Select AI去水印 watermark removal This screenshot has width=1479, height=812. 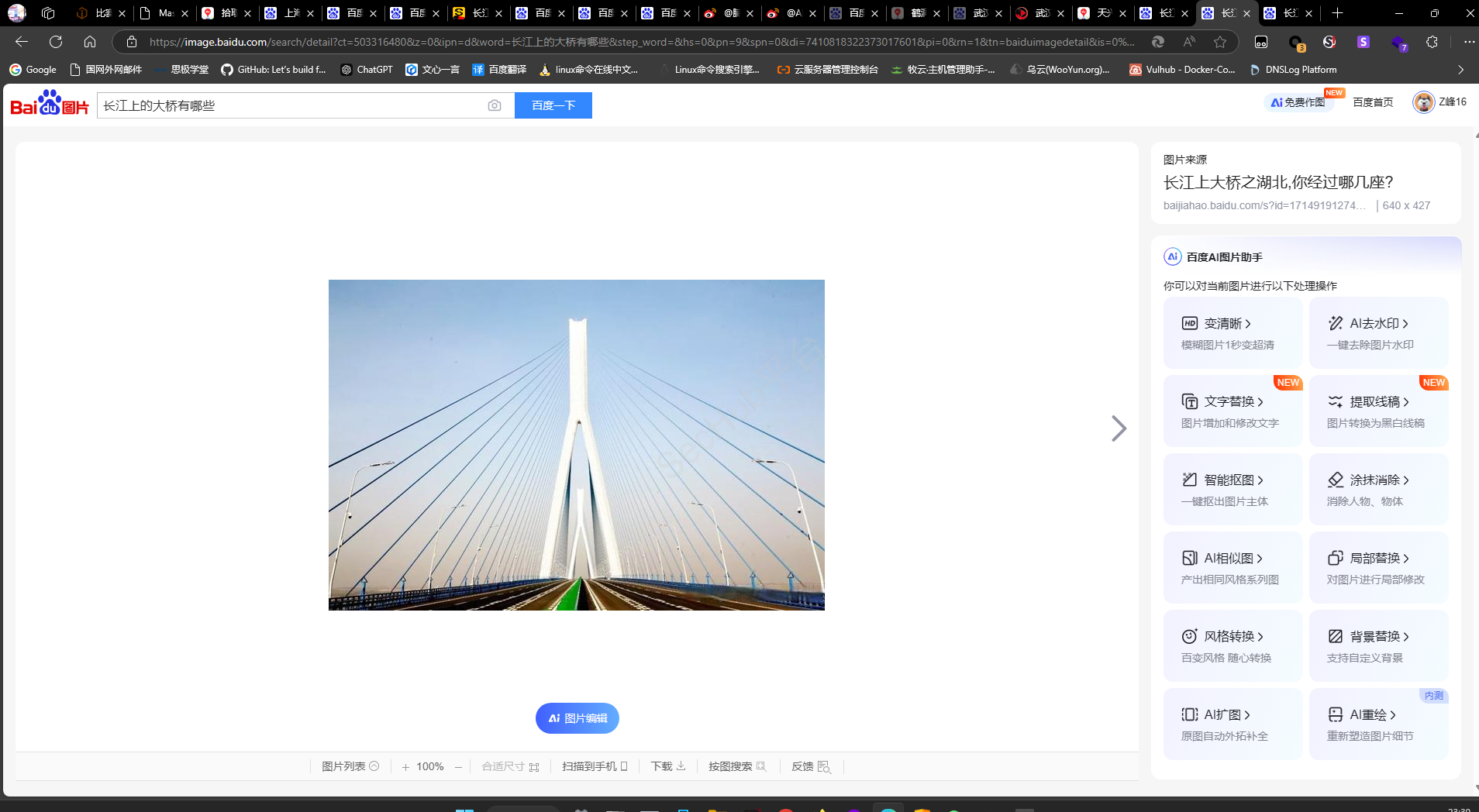(x=1378, y=332)
